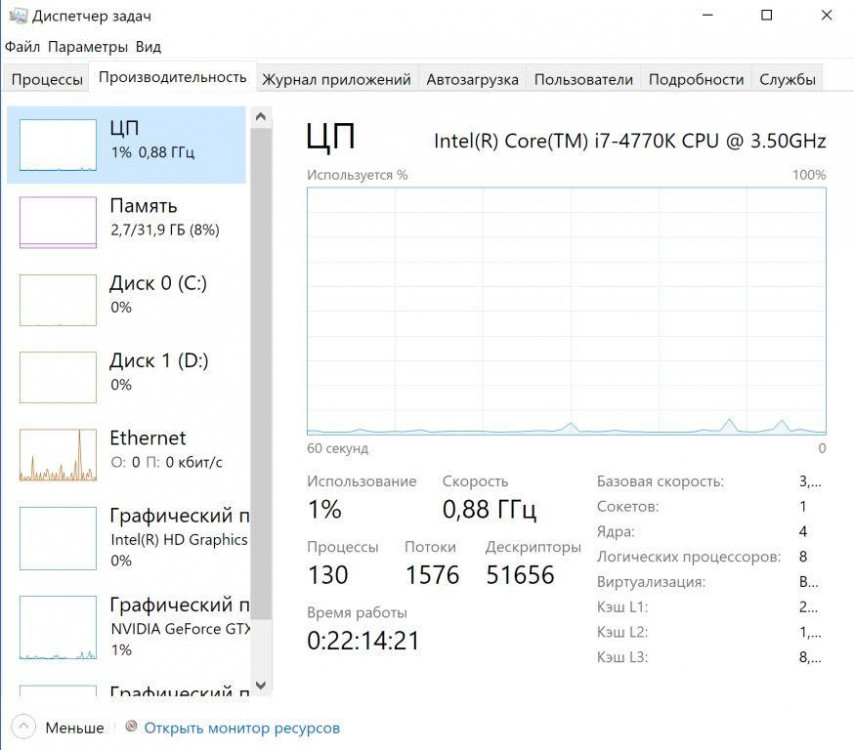
Task: Switch to the Процессы tab
Action: (47, 80)
